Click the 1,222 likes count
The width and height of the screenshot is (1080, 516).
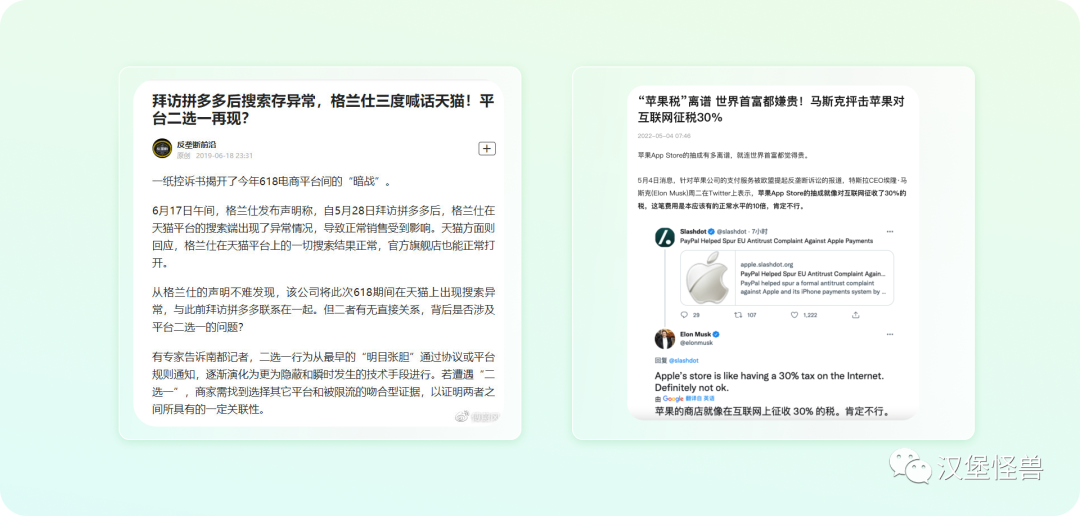(x=810, y=315)
